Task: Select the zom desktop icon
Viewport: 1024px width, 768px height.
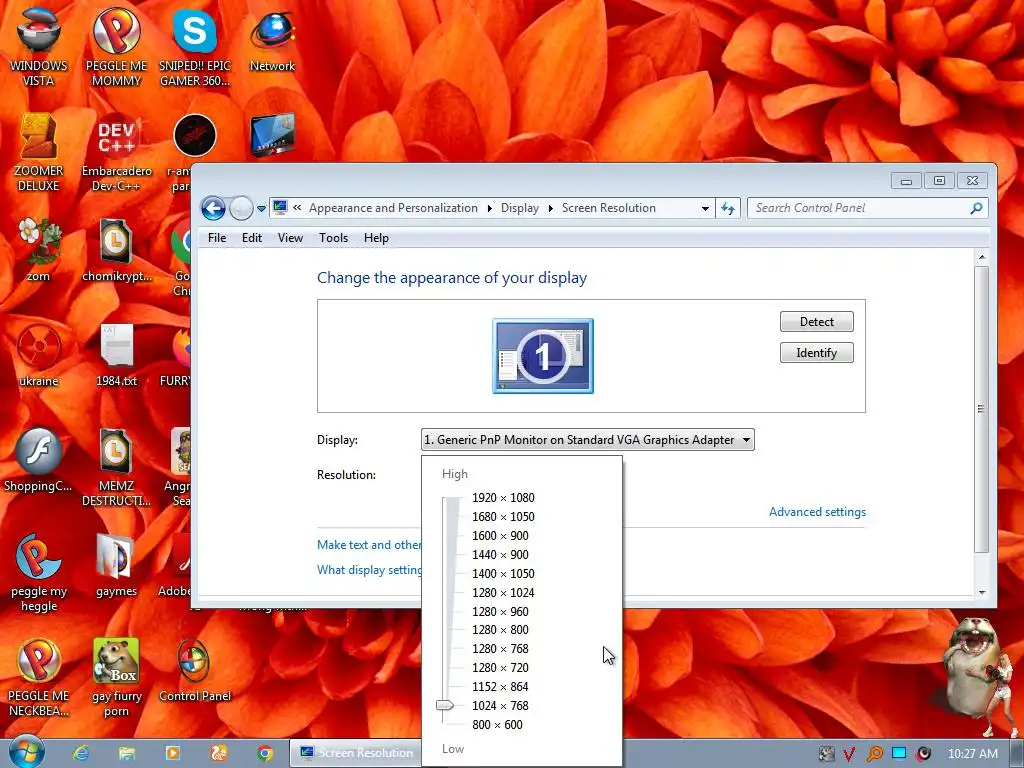Action: [x=39, y=249]
